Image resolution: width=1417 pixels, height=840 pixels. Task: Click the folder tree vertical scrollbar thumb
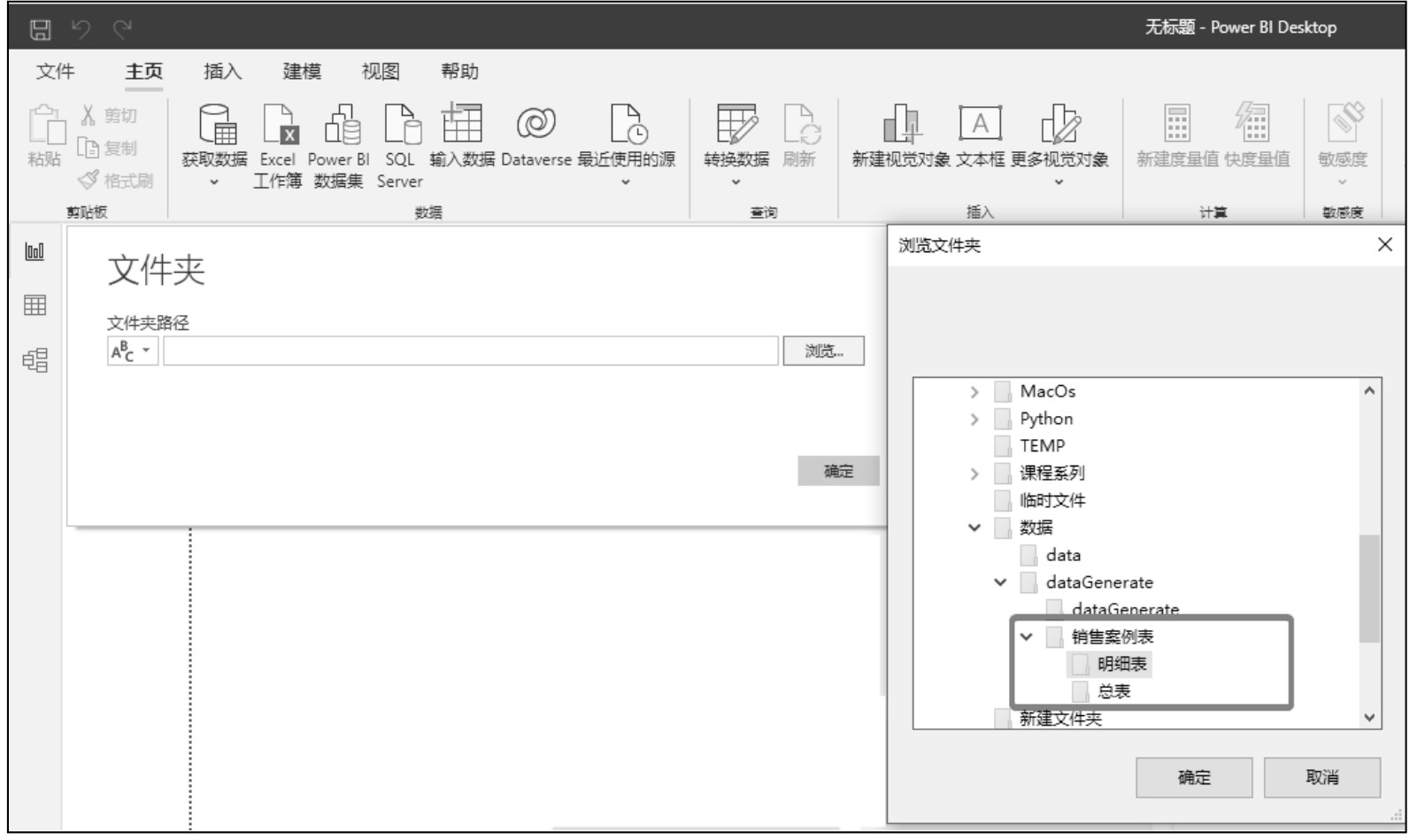tap(1369, 588)
